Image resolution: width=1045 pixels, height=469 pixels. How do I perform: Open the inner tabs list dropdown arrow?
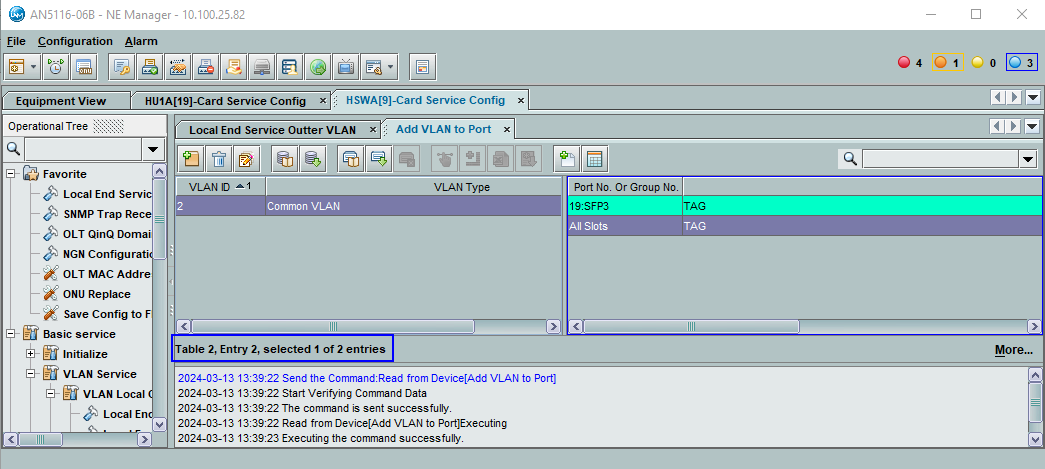click(1032, 127)
